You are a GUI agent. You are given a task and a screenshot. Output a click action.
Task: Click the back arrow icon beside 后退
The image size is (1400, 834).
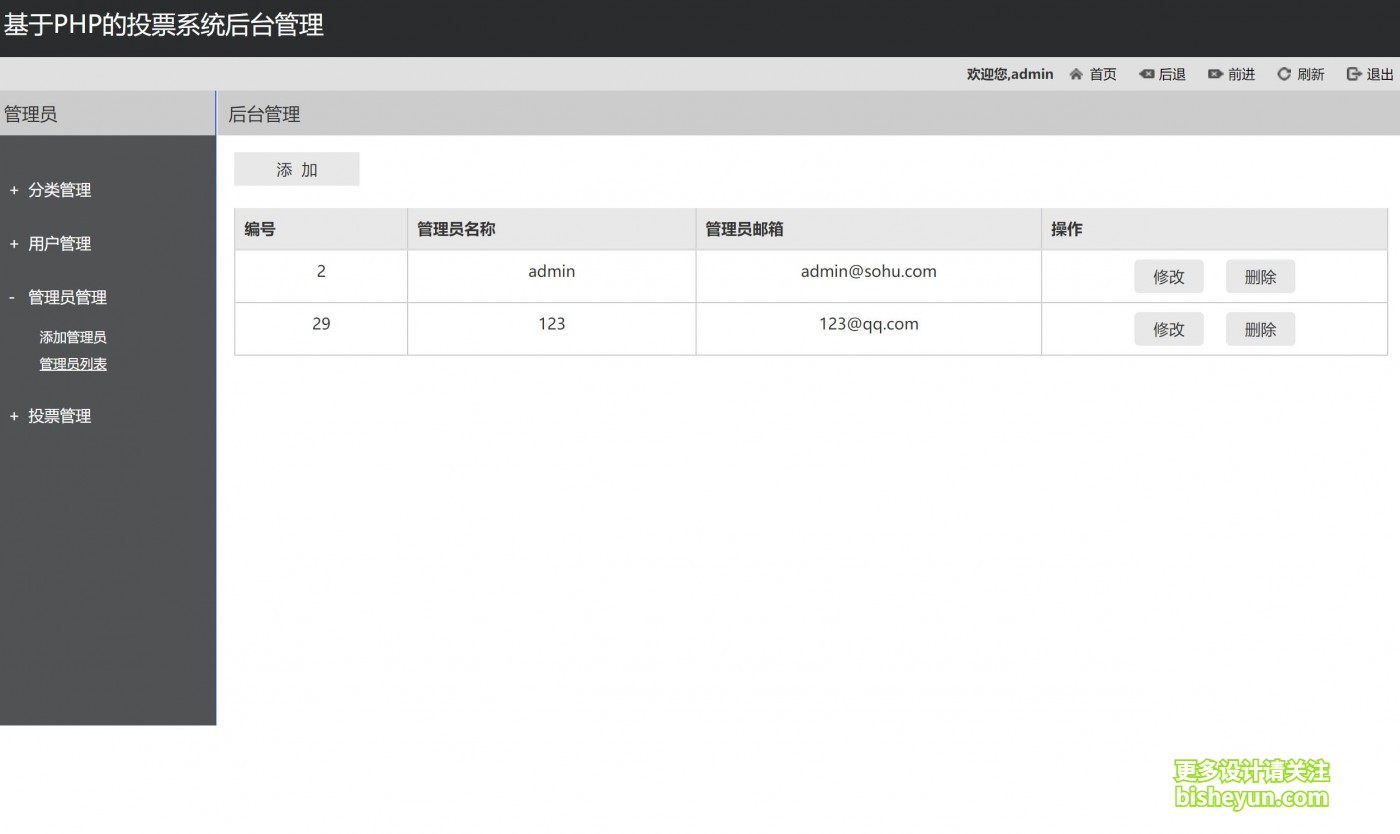[1146, 74]
